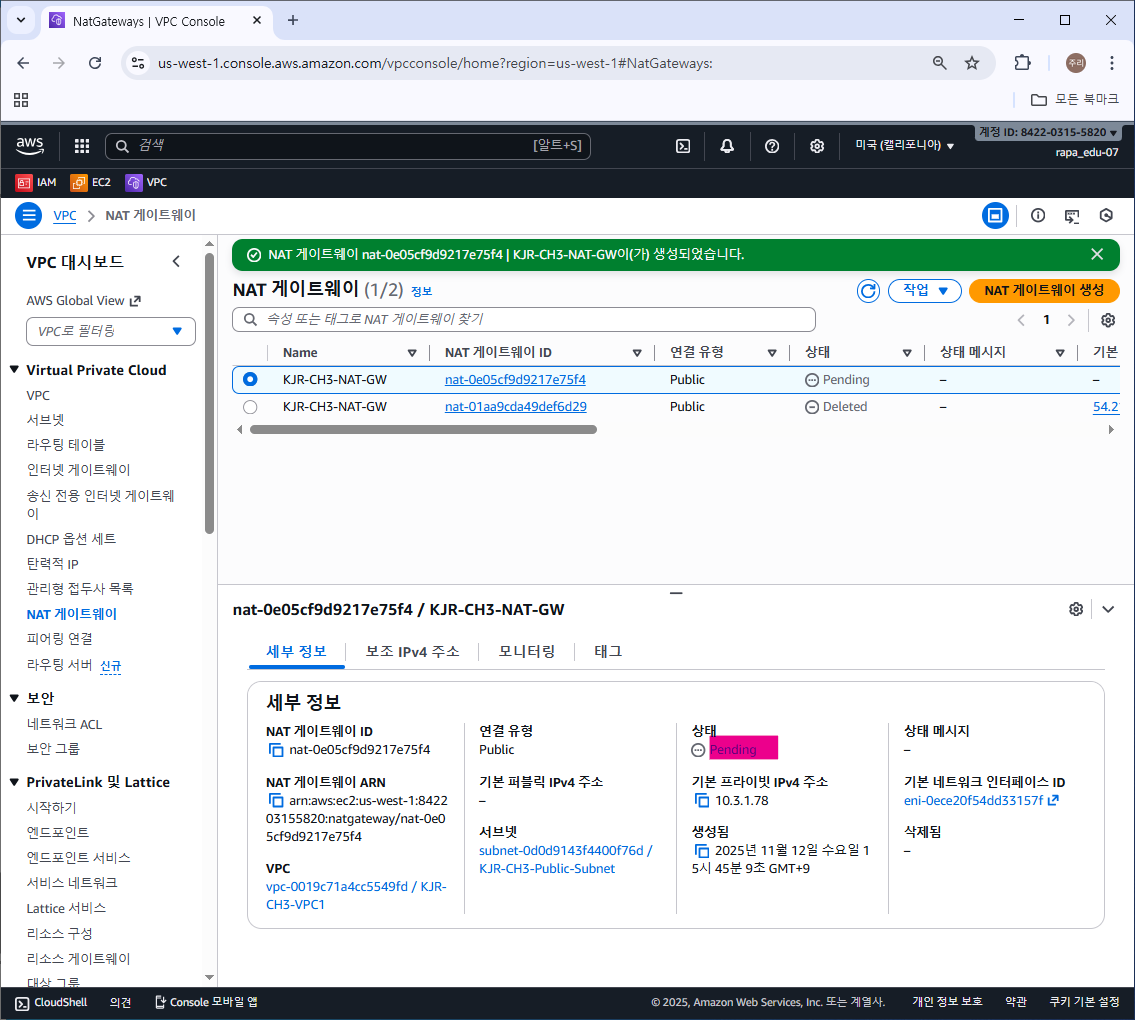The image size is (1135, 1020).
Task: Open the KJR-CH3-VPC1 VPC link
Action: click(x=356, y=895)
